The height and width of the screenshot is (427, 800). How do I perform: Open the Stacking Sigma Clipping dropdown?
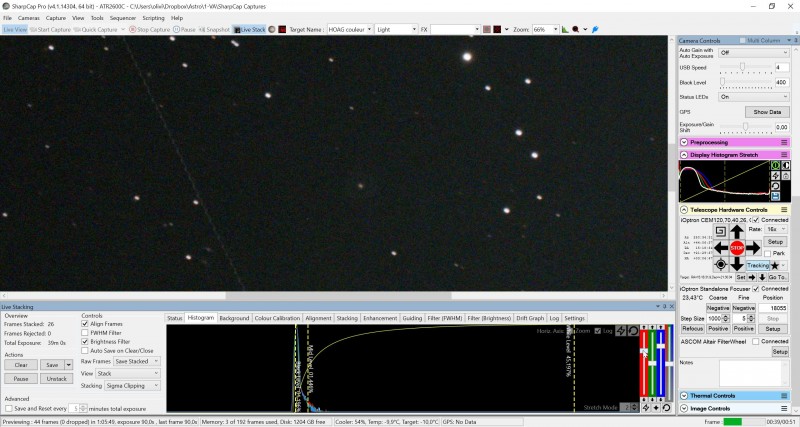pos(133,386)
